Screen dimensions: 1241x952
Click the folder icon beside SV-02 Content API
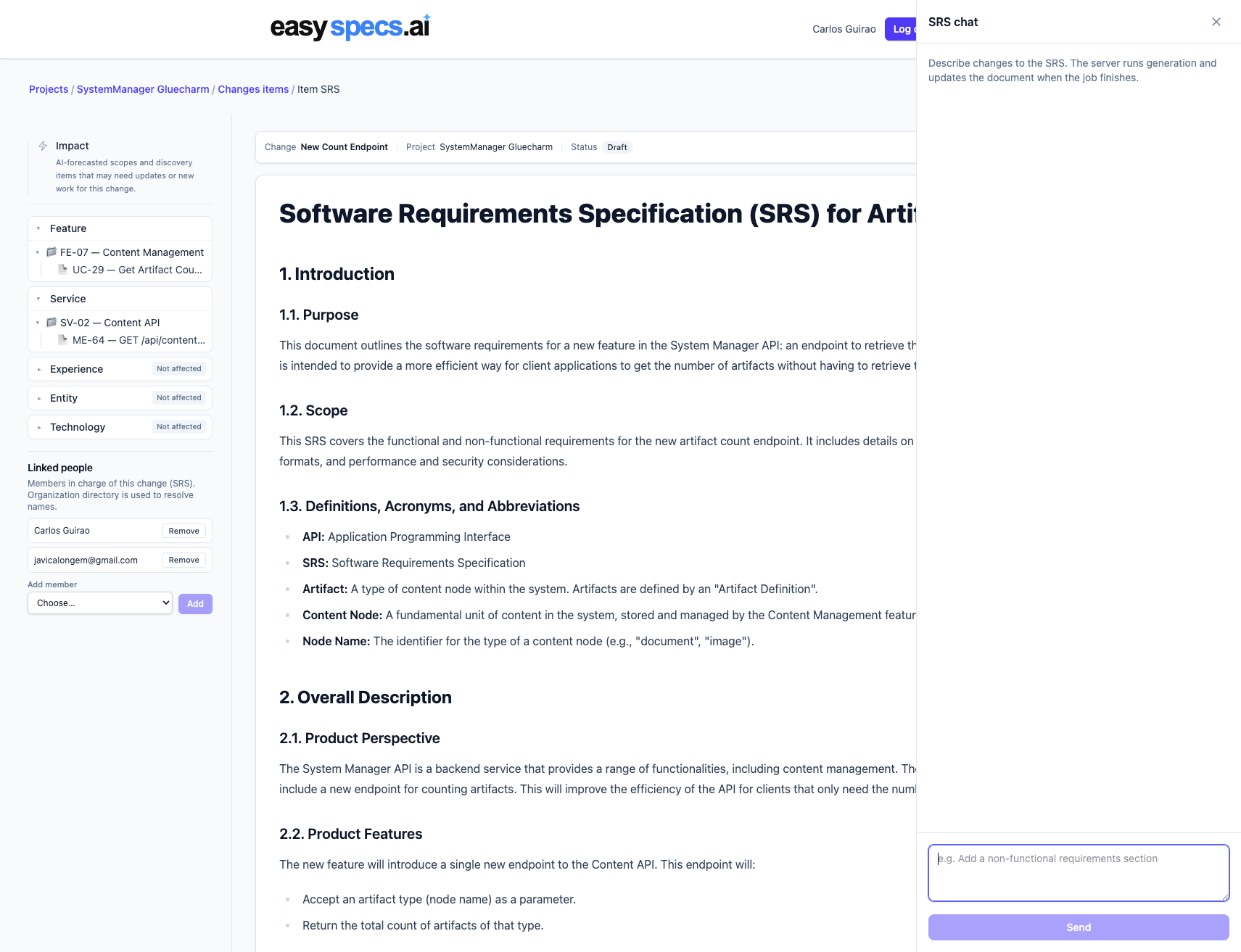(50, 322)
